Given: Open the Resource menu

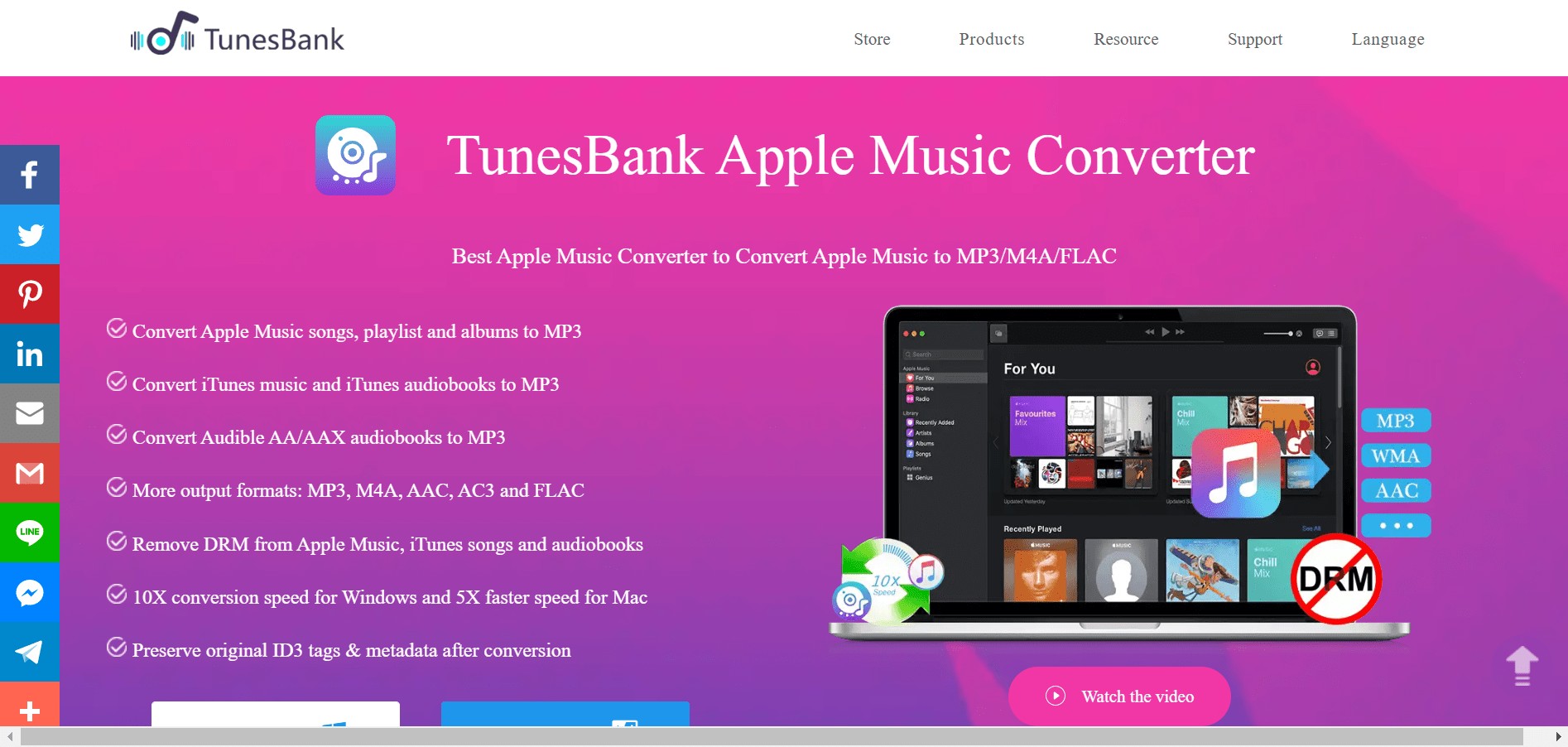Looking at the screenshot, I should [1126, 39].
